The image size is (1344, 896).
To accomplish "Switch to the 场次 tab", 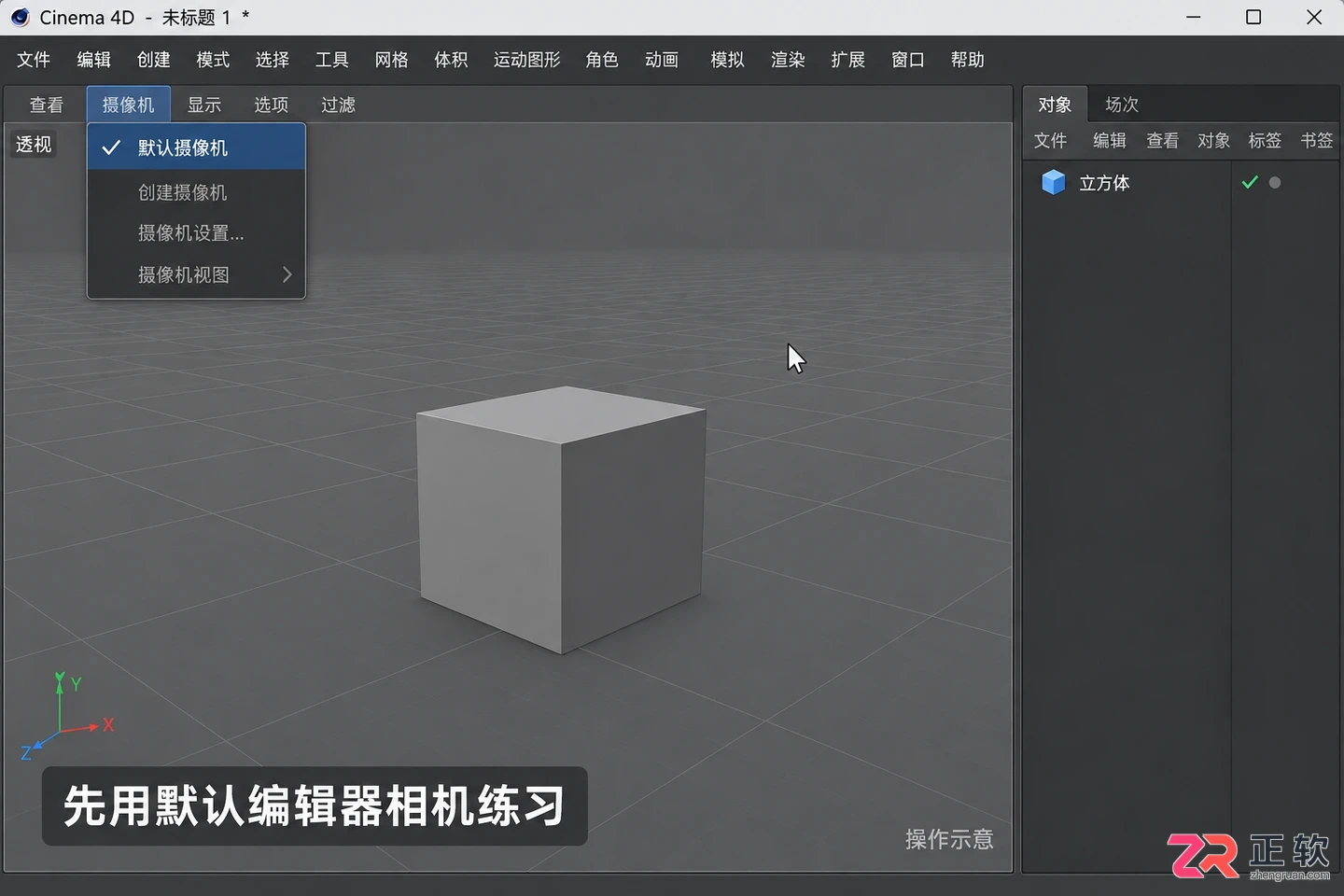I will pos(1122,105).
